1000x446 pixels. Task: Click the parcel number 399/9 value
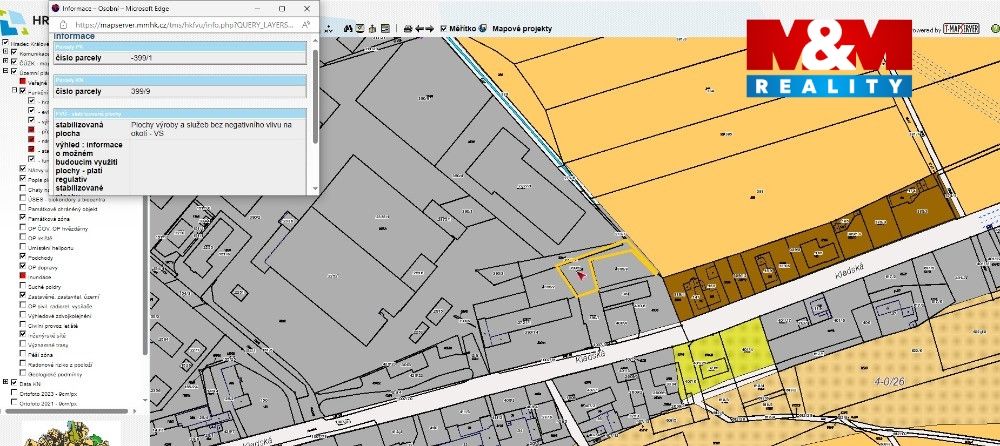[x=142, y=91]
